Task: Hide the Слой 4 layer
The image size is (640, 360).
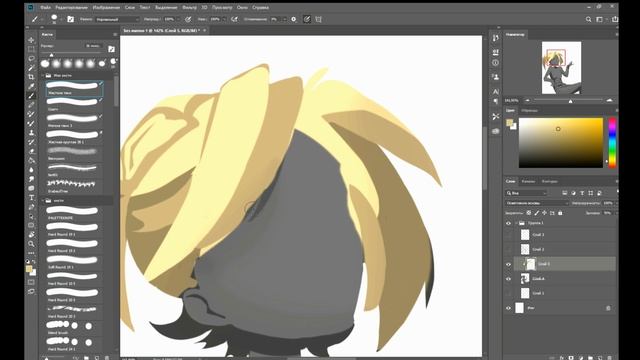Action: [x=509, y=279]
